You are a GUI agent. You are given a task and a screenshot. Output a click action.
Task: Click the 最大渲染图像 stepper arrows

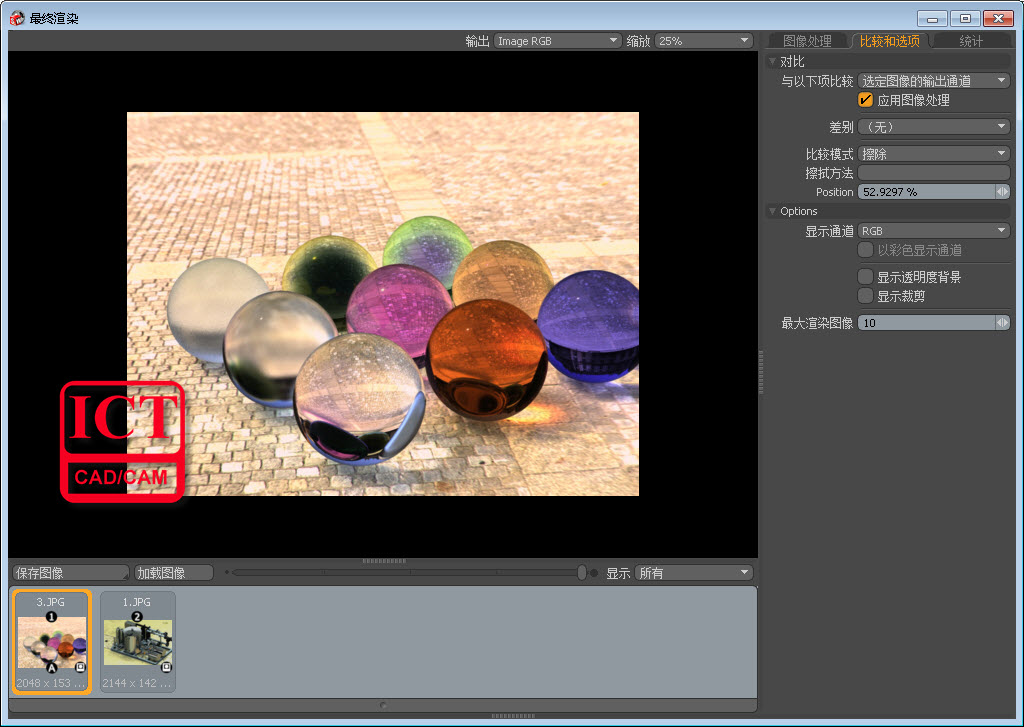[1002, 323]
